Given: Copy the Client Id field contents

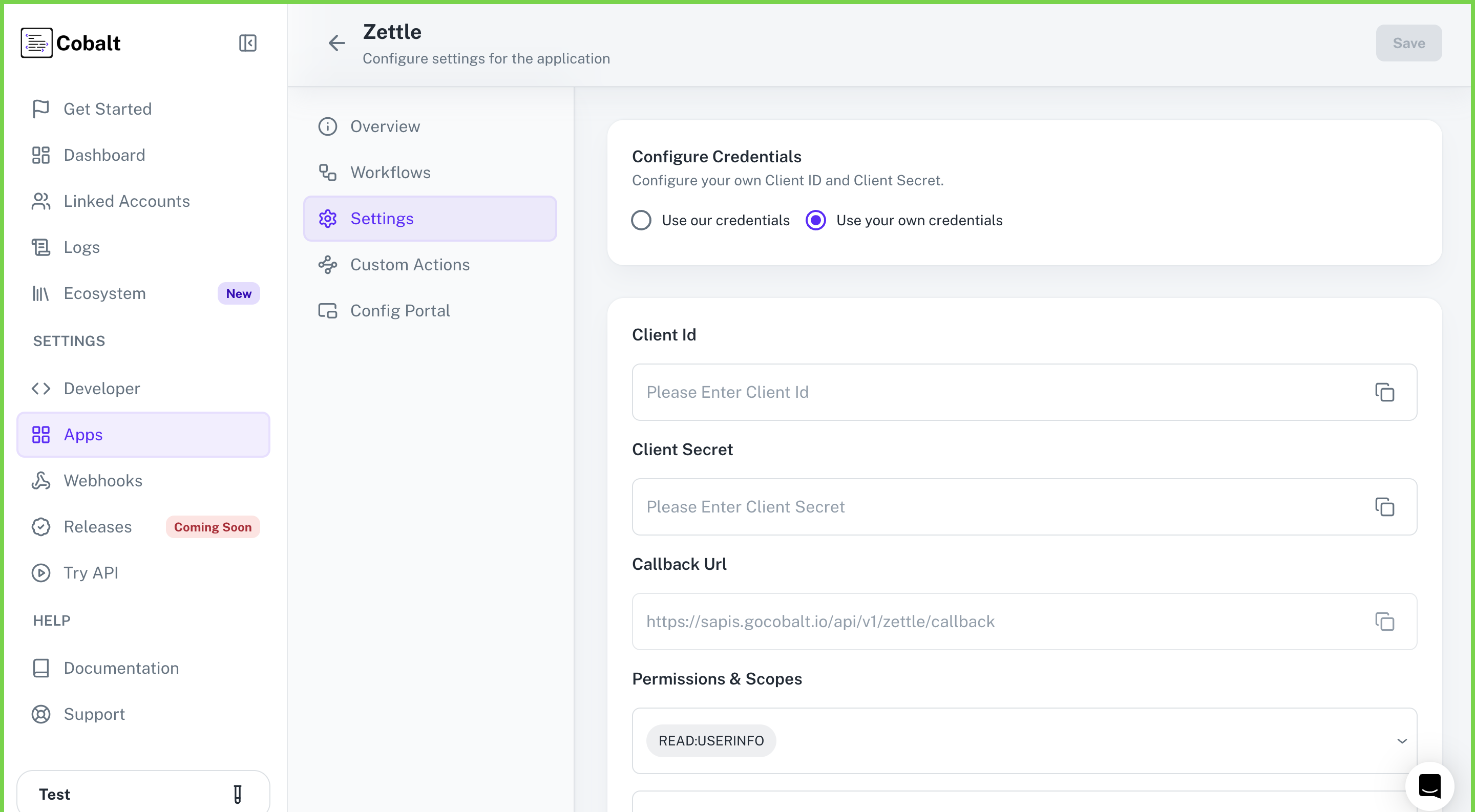Looking at the screenshot, I should tap(1385, 392).
